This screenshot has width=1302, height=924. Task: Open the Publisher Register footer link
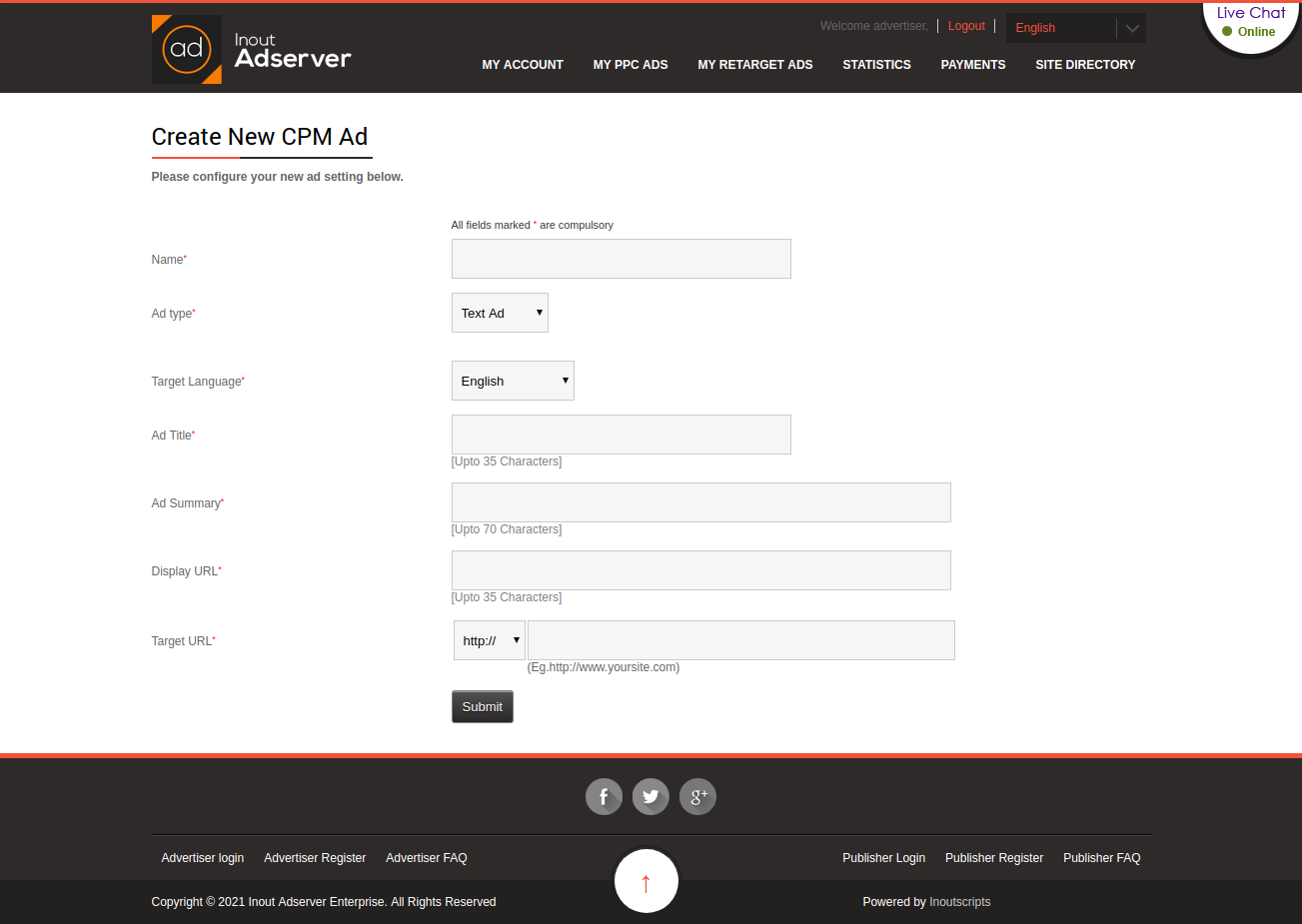(994, 858)
